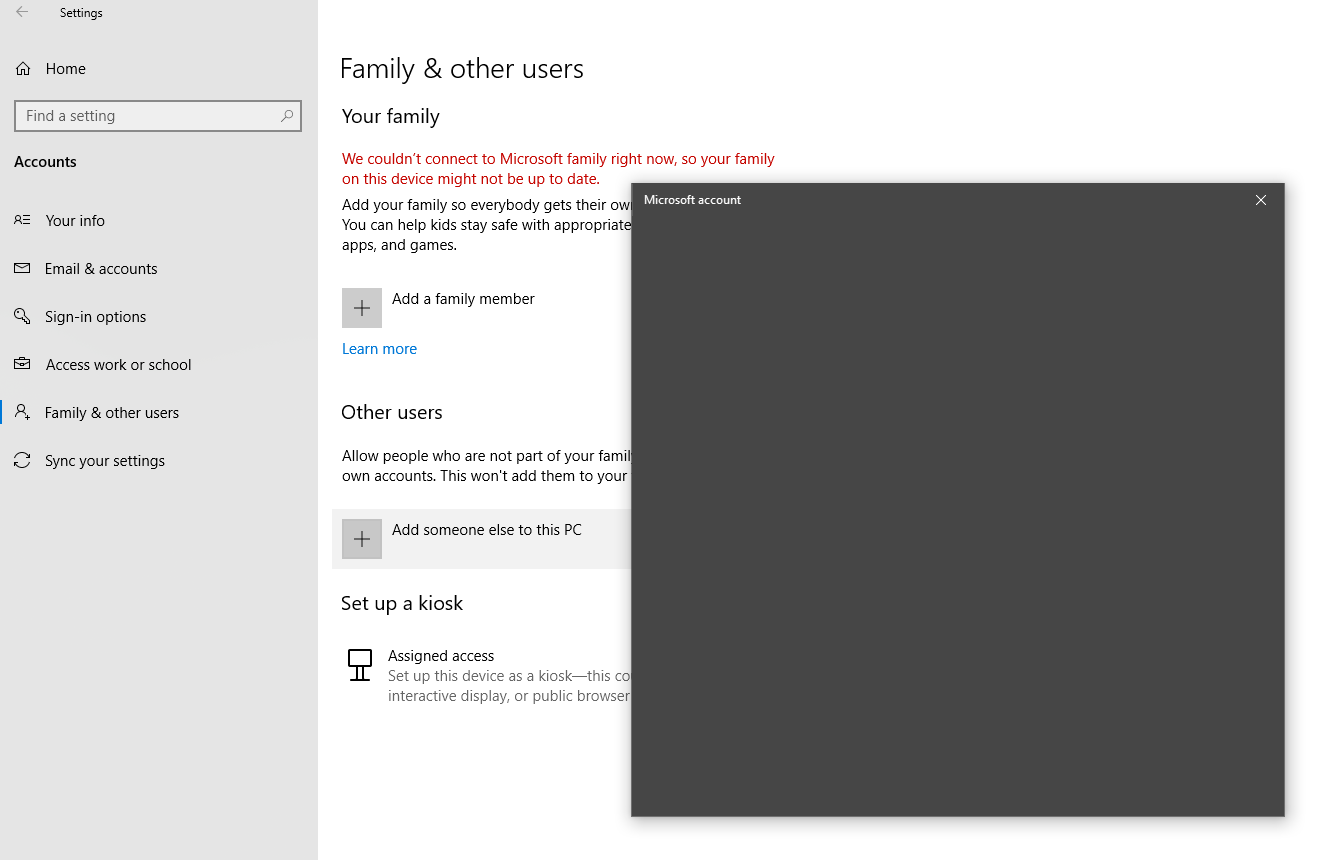Open the Learn more link
1319x860 pixels.
click(x=379, y=348)
